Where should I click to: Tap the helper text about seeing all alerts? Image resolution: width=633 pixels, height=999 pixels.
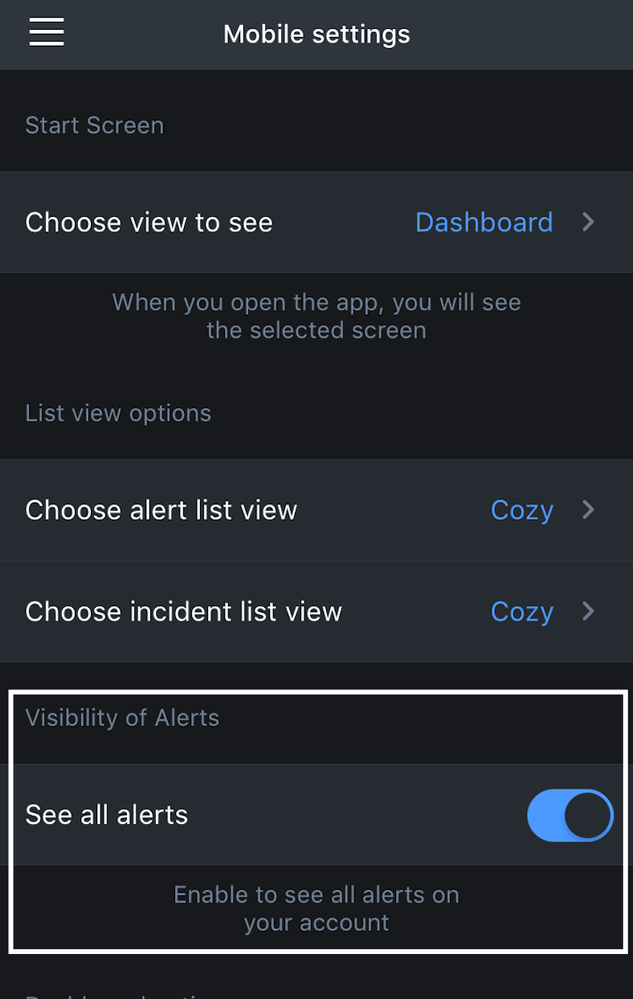(x=316, y=908)
